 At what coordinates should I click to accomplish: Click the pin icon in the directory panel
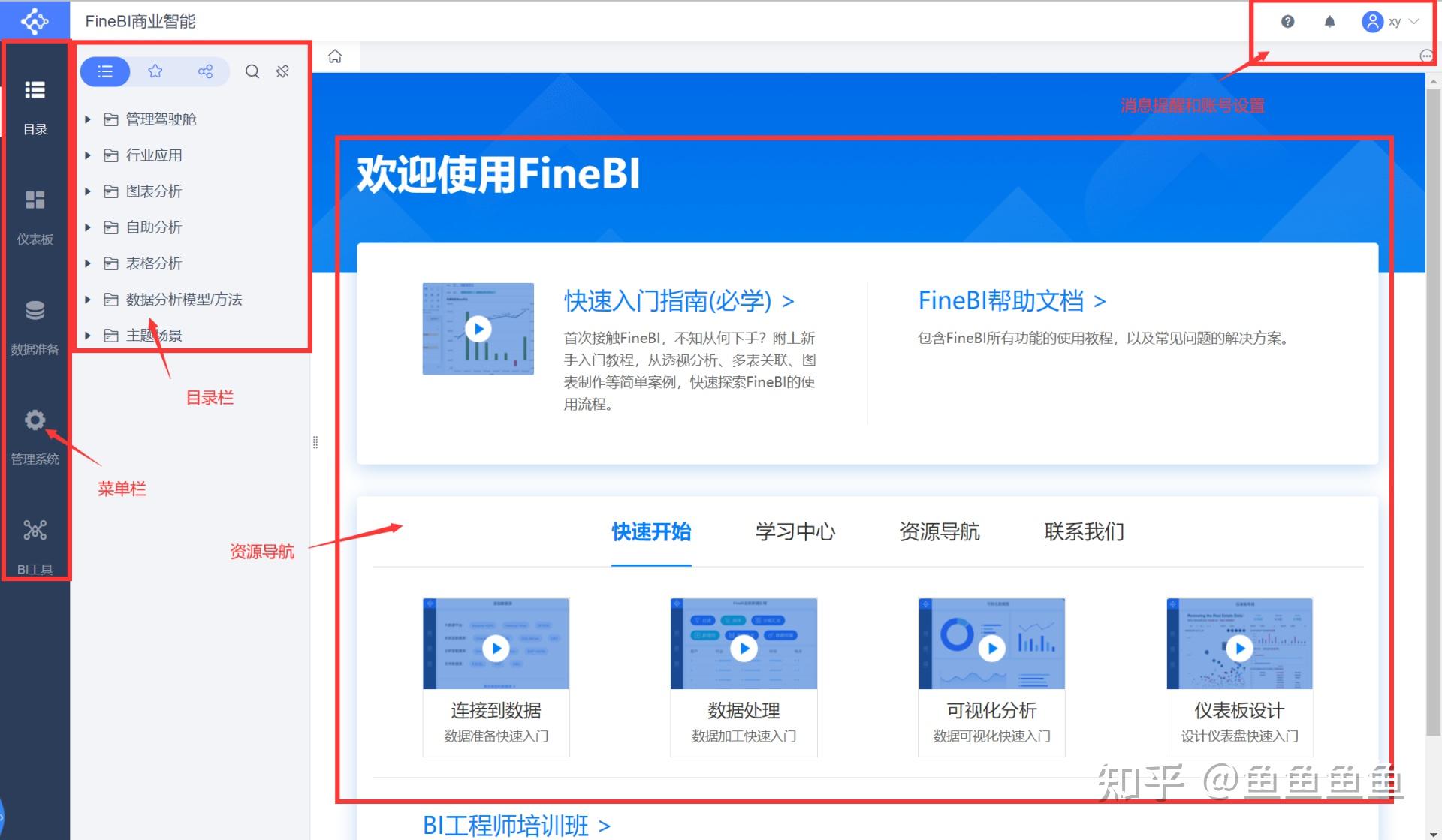[282, 71]
